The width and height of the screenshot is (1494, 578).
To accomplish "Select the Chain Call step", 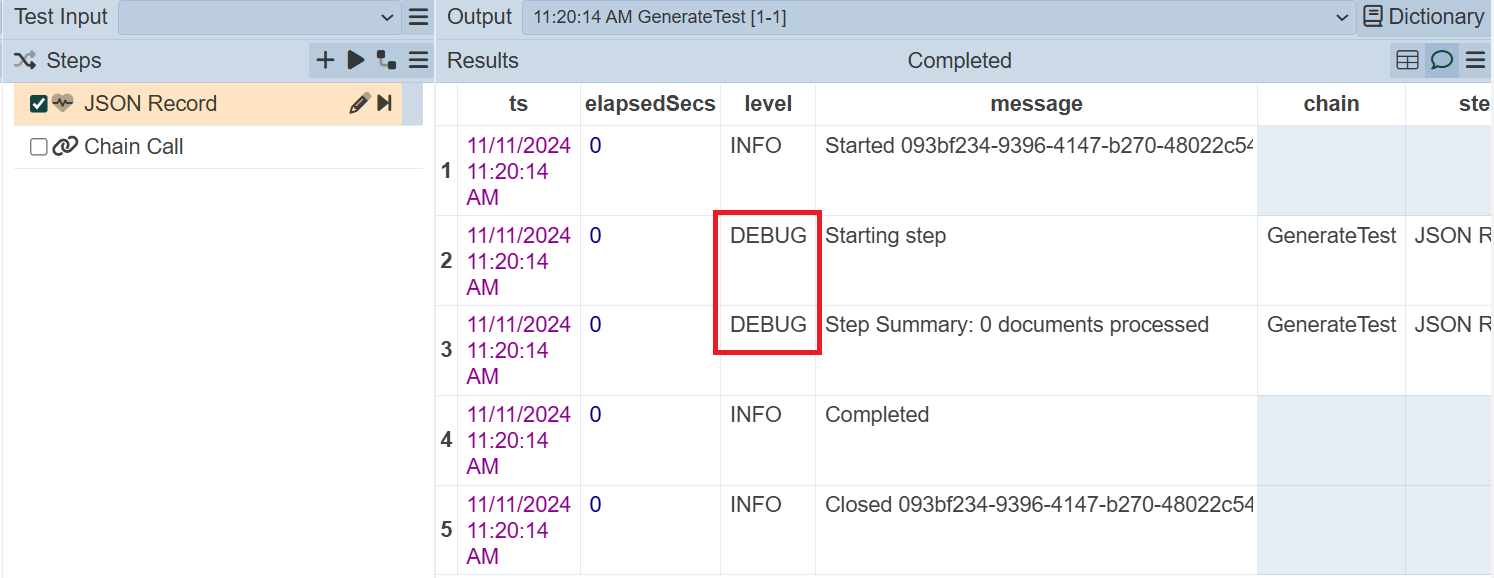I will point(134,147).
